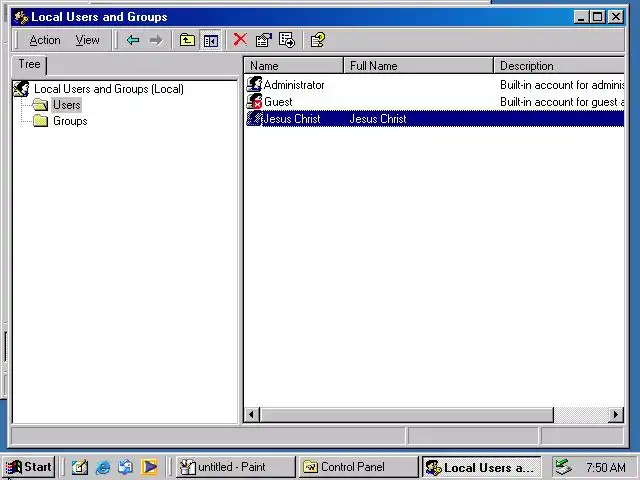This screenshot has height=480, width=640.
Task: Sort by the Name column header
Action: pyautogui.click(x=294, y=66)
